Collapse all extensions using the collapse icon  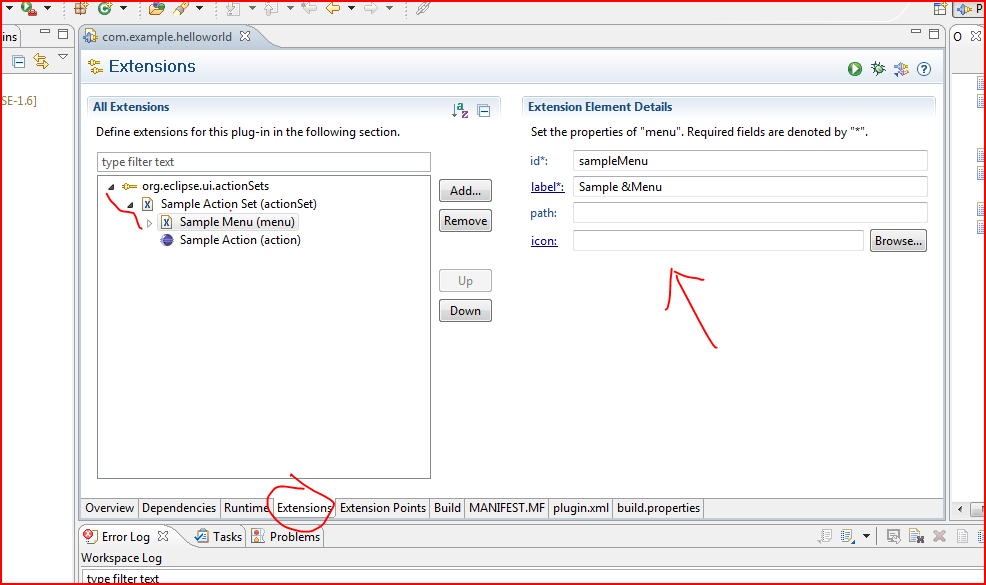(484, 110)
